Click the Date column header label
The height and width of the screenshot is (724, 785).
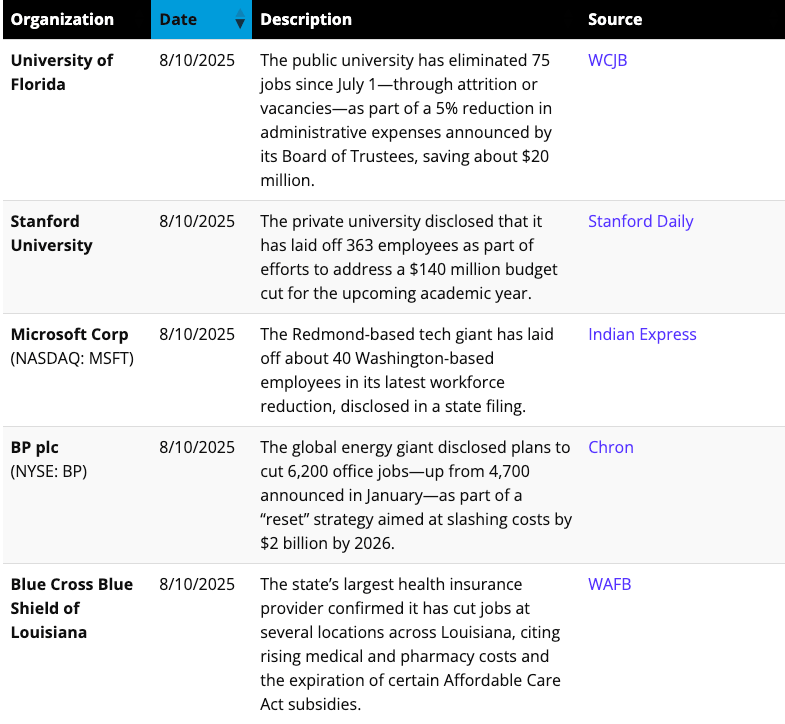[x=178, y=20]
